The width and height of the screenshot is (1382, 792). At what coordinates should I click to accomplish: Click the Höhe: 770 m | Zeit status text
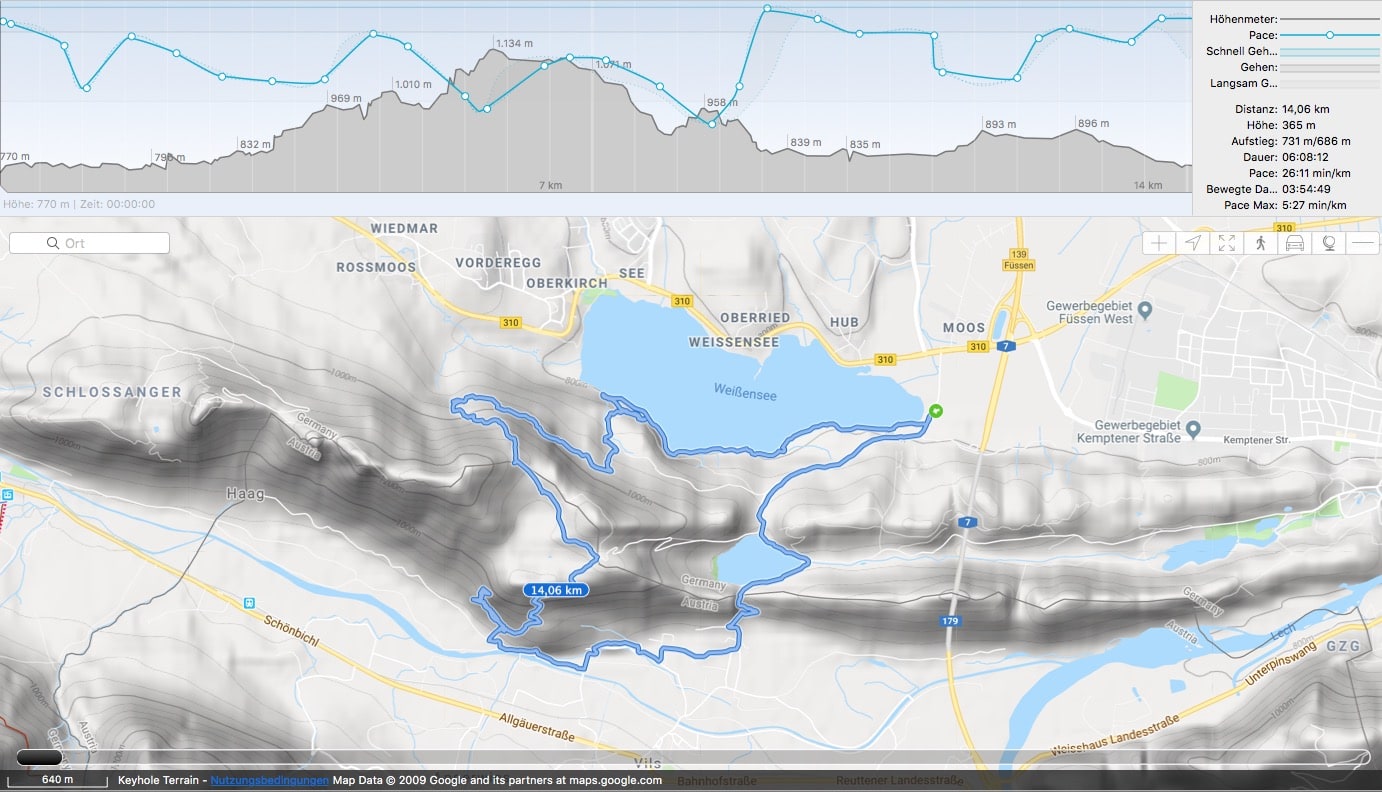pos(79,204)
